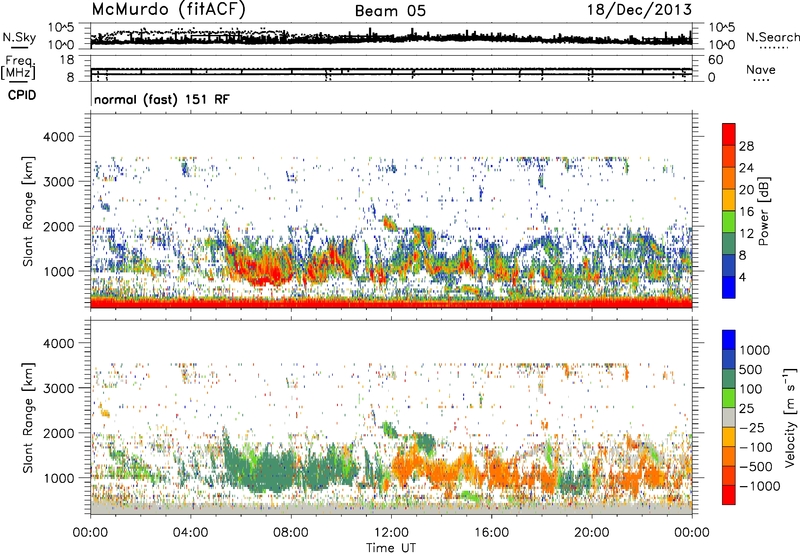800x554 pixels.
Task: Click the 'N.Sky' legend label
Action: pyautogui.click(x=19, y=37)
